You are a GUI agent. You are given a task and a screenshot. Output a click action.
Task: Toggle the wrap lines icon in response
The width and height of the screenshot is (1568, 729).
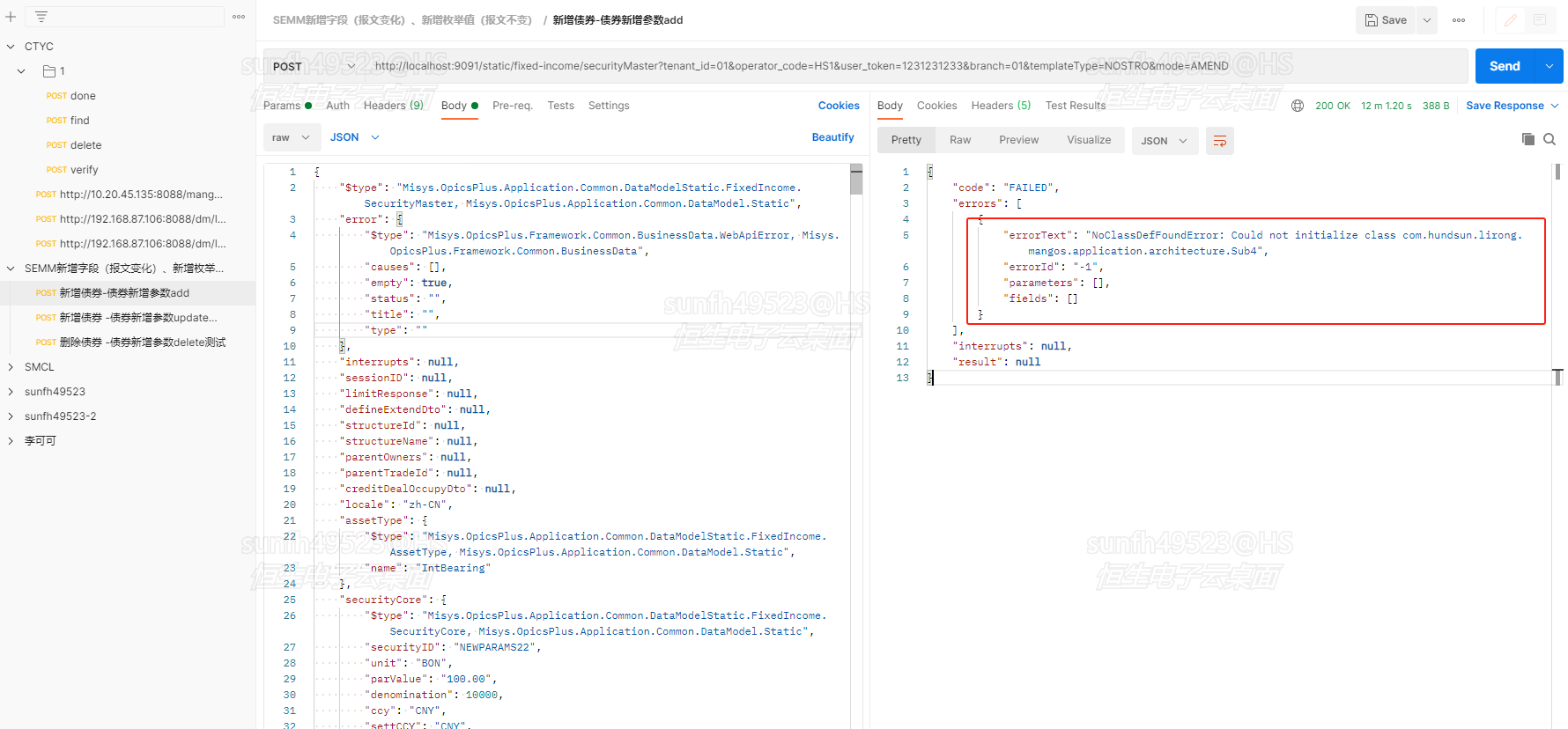(x=1219, y=141)
